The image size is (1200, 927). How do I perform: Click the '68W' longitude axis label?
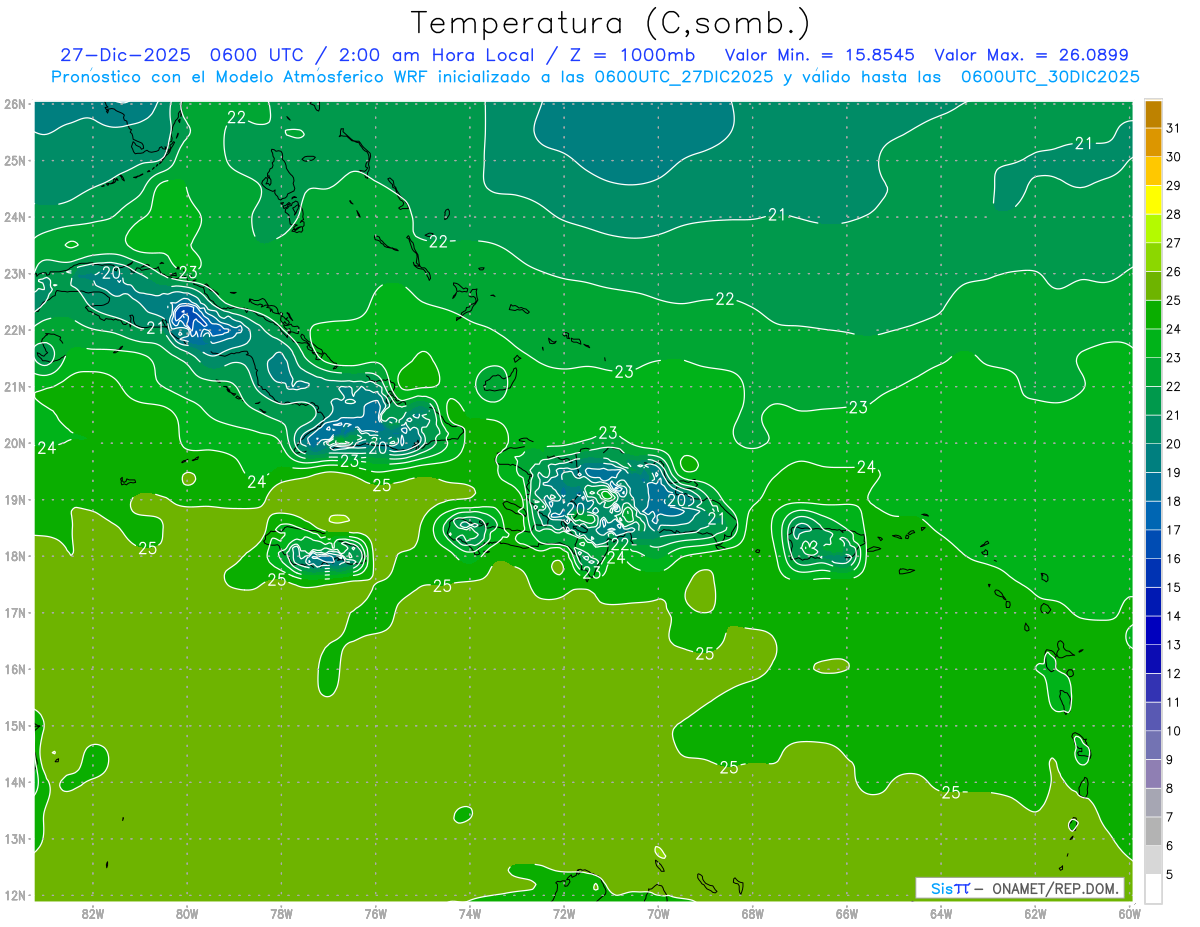(x=753, y=913)
